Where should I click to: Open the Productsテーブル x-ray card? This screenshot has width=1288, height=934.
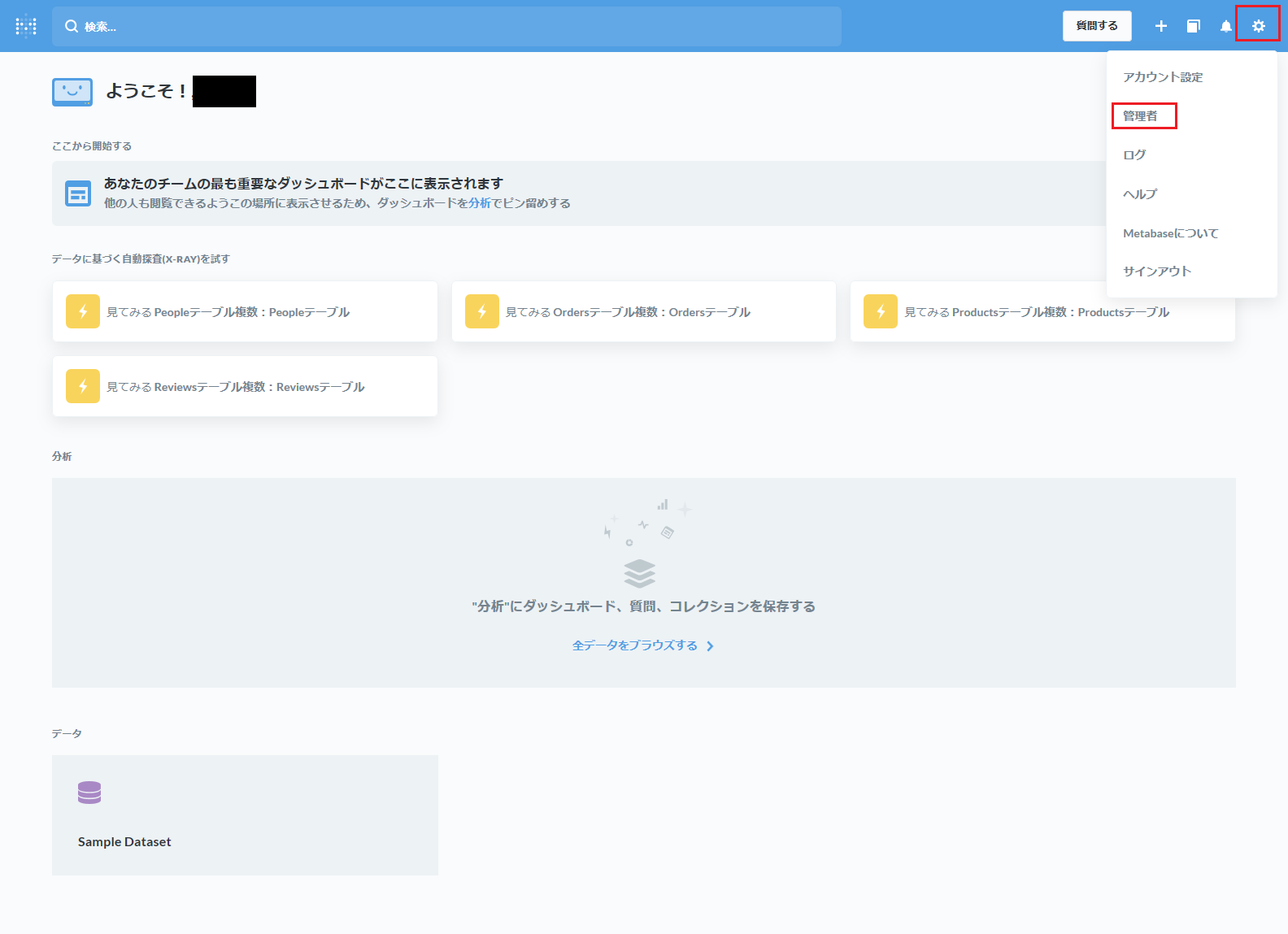pos(1042,311)
